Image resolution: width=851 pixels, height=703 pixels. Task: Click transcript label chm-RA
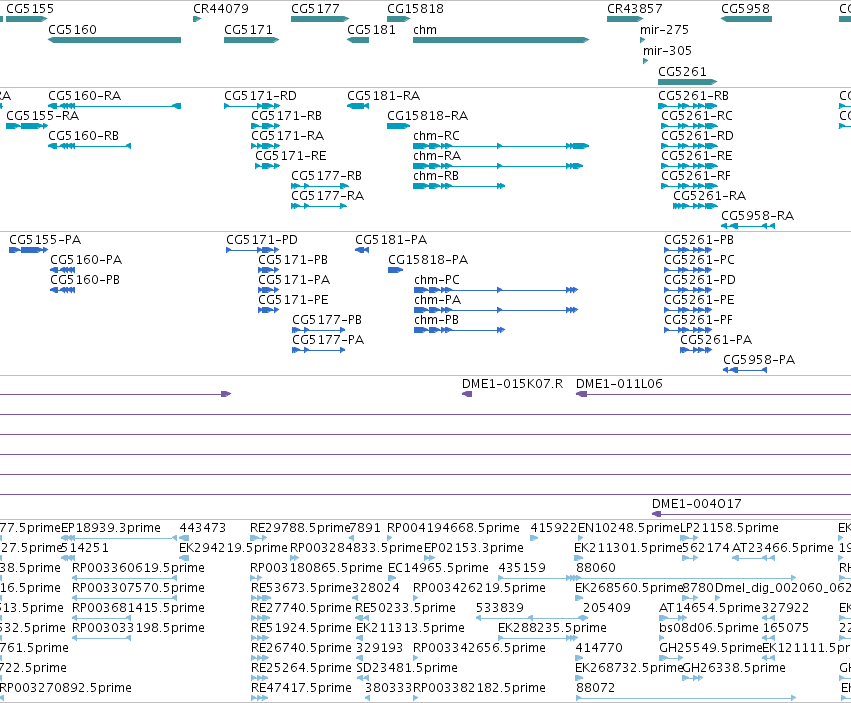(437, 156)
